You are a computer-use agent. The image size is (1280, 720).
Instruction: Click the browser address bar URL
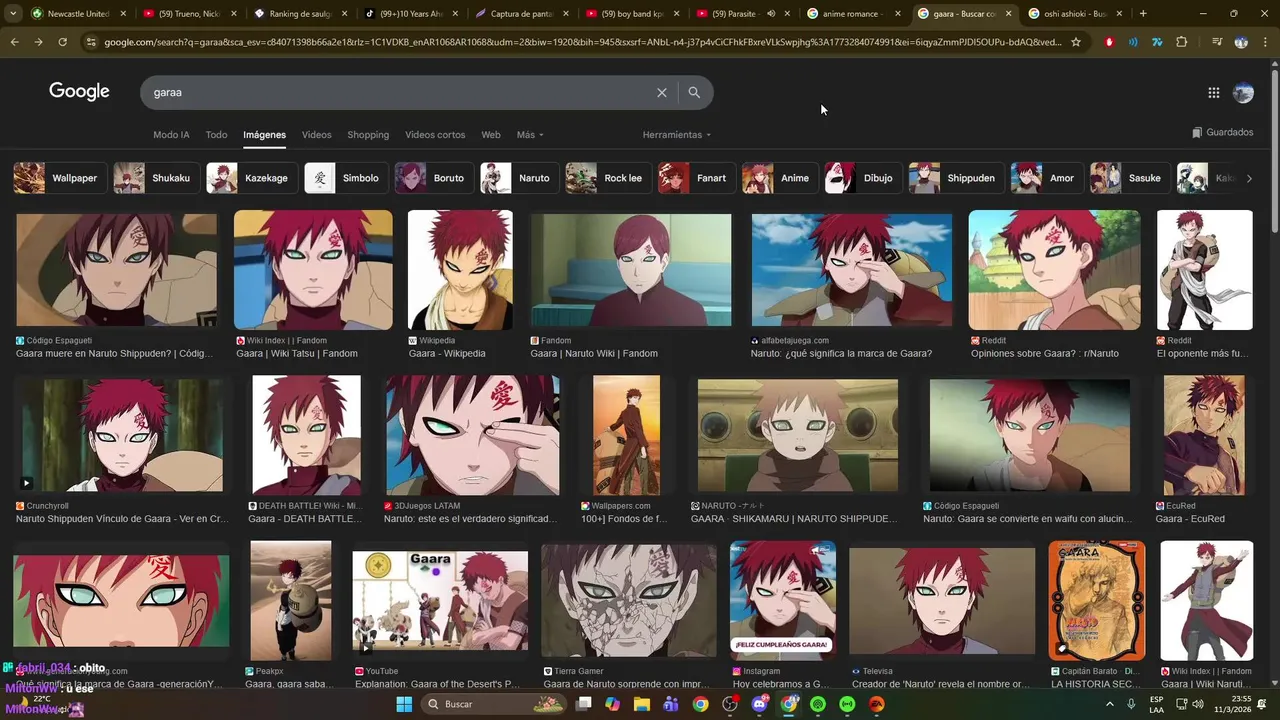(x=582, y=42)
